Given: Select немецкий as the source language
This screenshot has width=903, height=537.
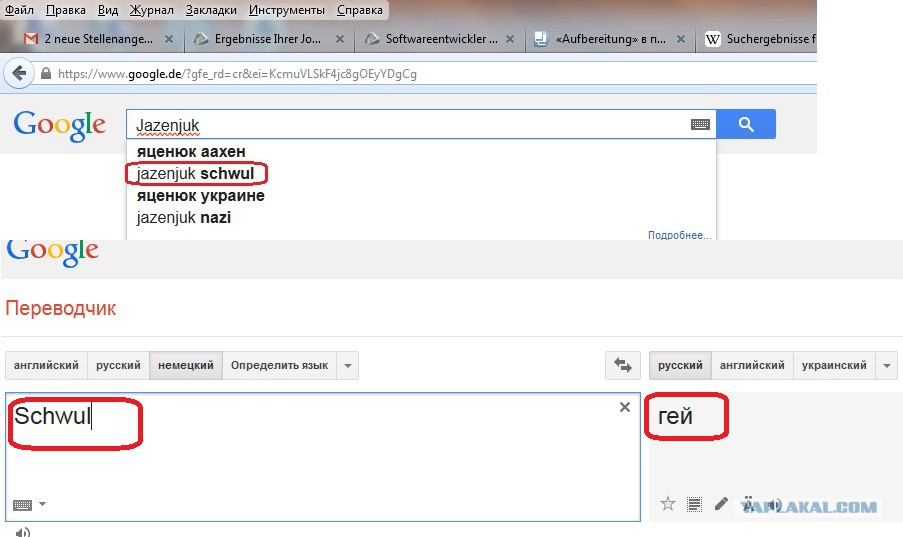Looking at the screenshot, I should (x=185, y=366).
